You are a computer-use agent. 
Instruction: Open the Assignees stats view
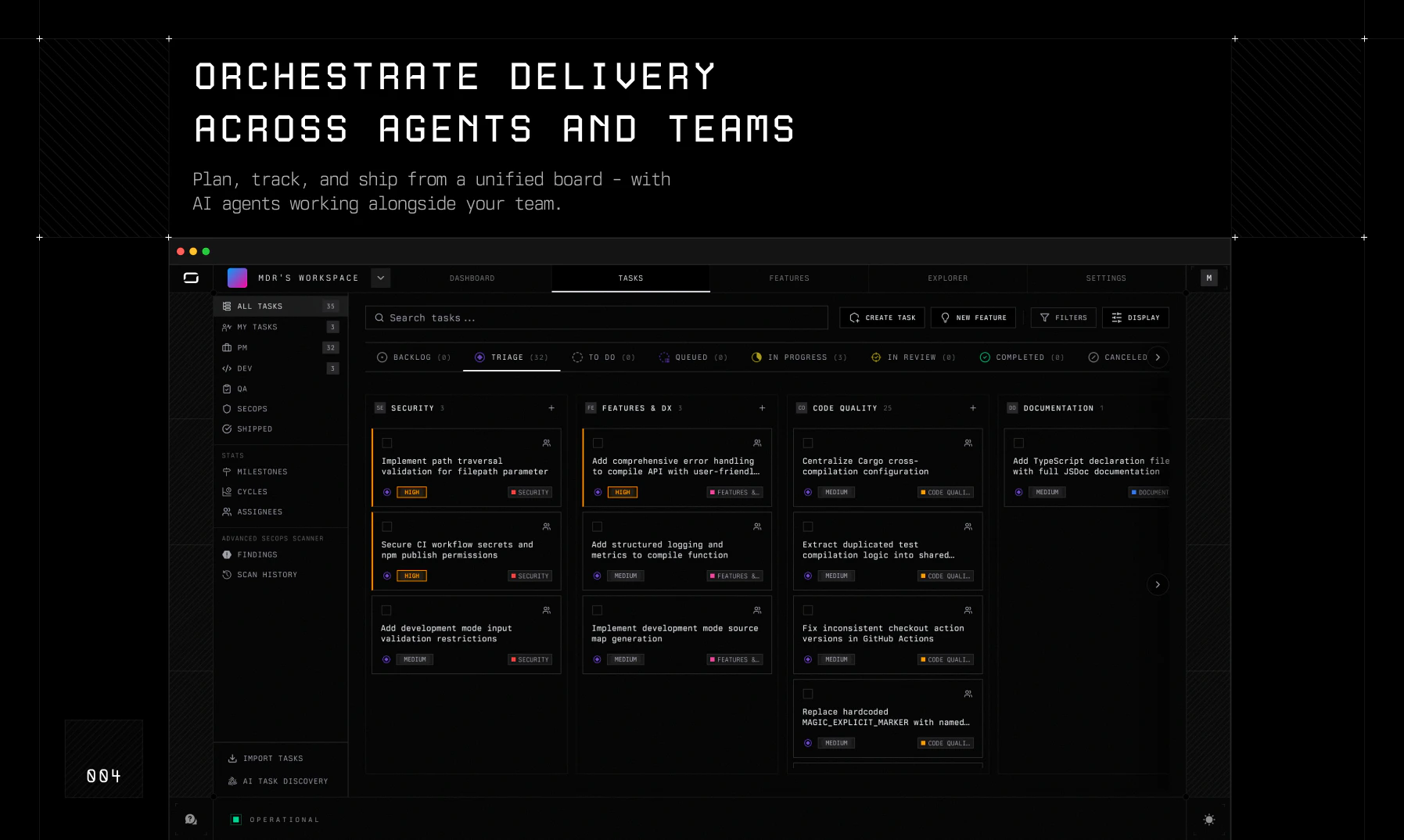(260, 512)
